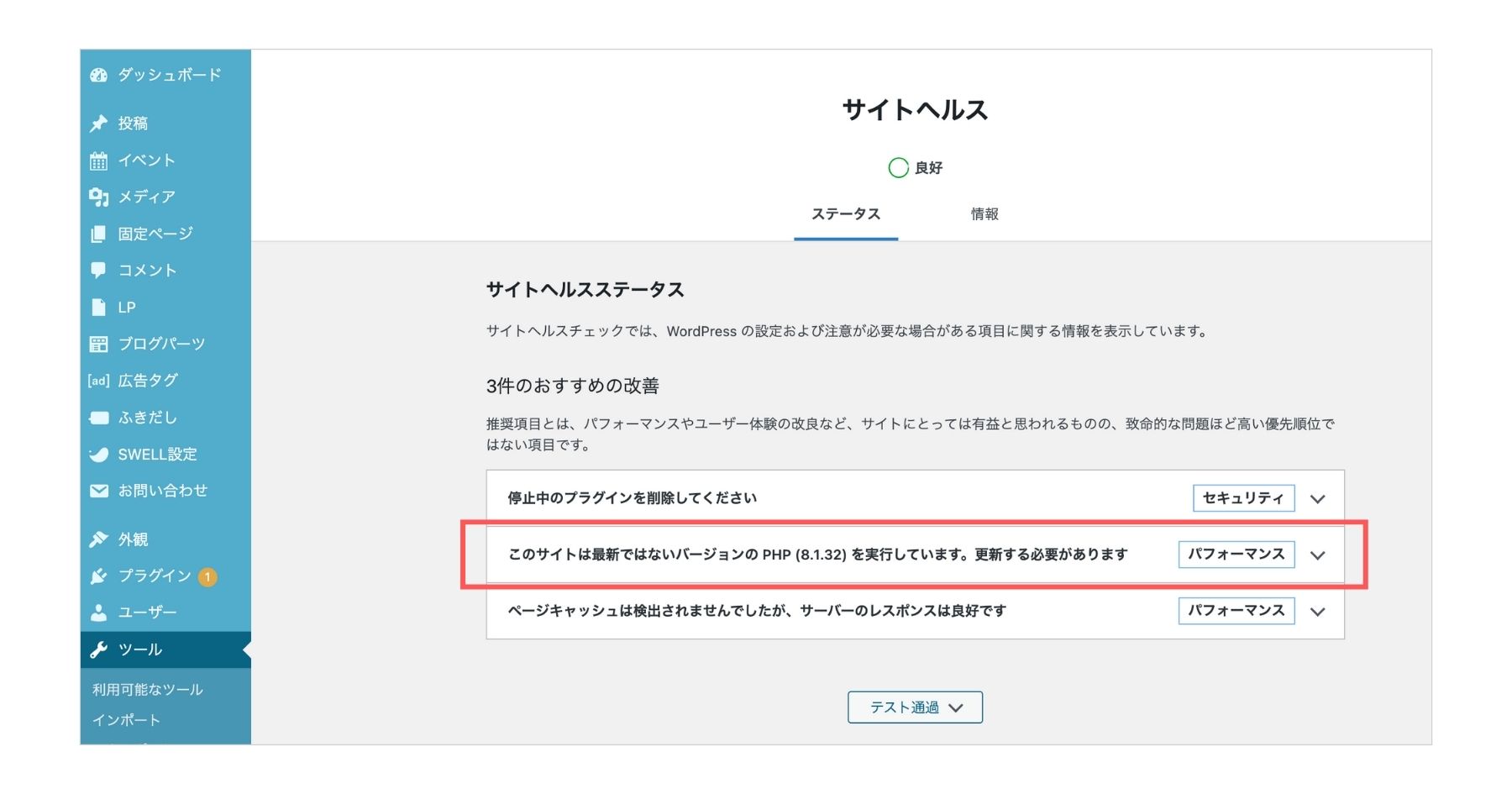
Task: Click the 固定ページ pages icon
Action: (x=99, y=234)
